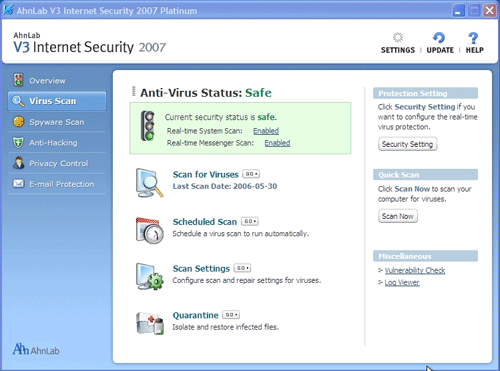500x371 pixels.
Task: Select the Virus Scan menu item
Action: point(57,101)
